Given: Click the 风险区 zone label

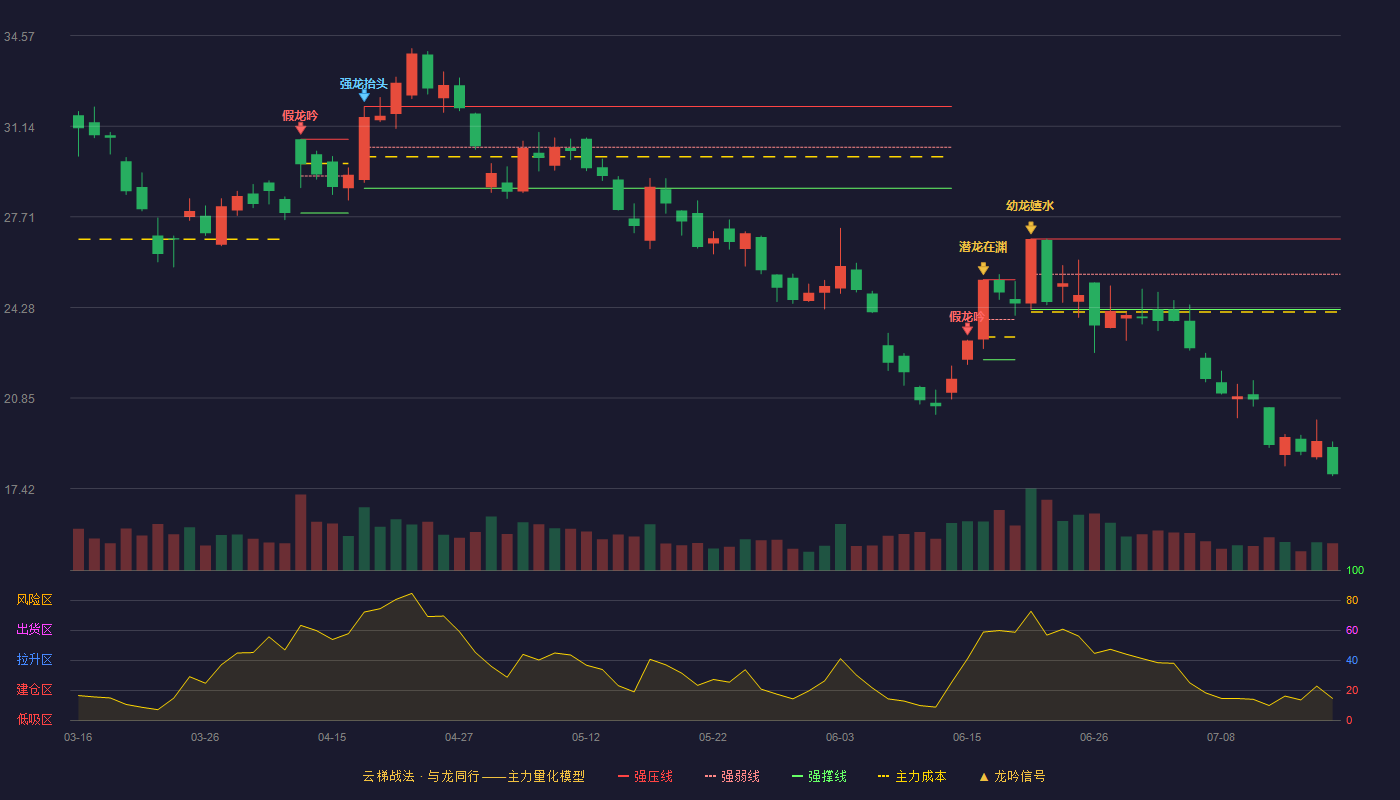Looking at the screenshot, I should (34, 600).
